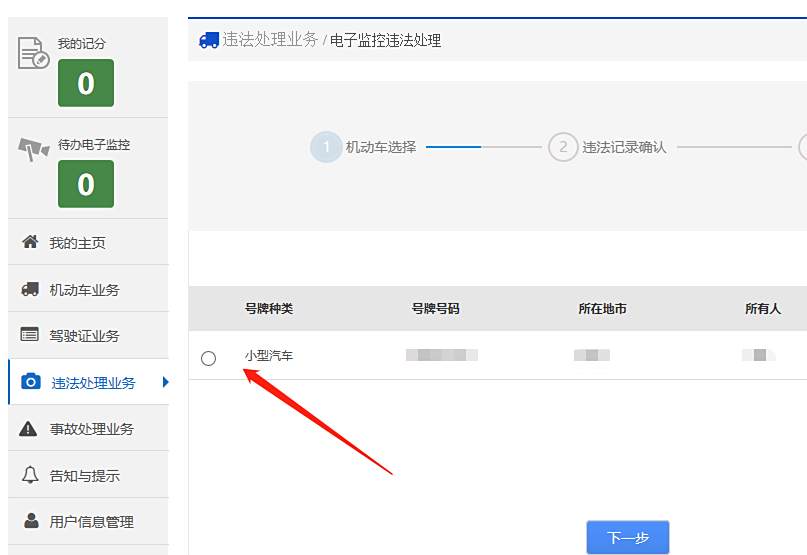The height and width of the screenshot is (555, 807).
Task: Click the 号牌号码 column header
Action: point(435,308)
